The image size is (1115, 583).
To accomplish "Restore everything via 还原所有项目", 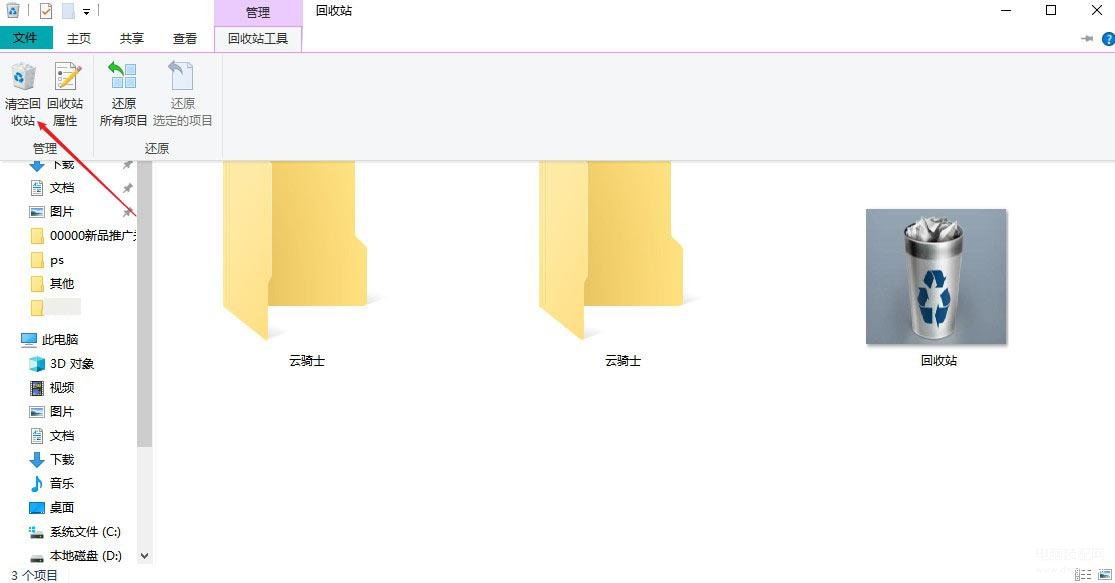I will 123,94.
